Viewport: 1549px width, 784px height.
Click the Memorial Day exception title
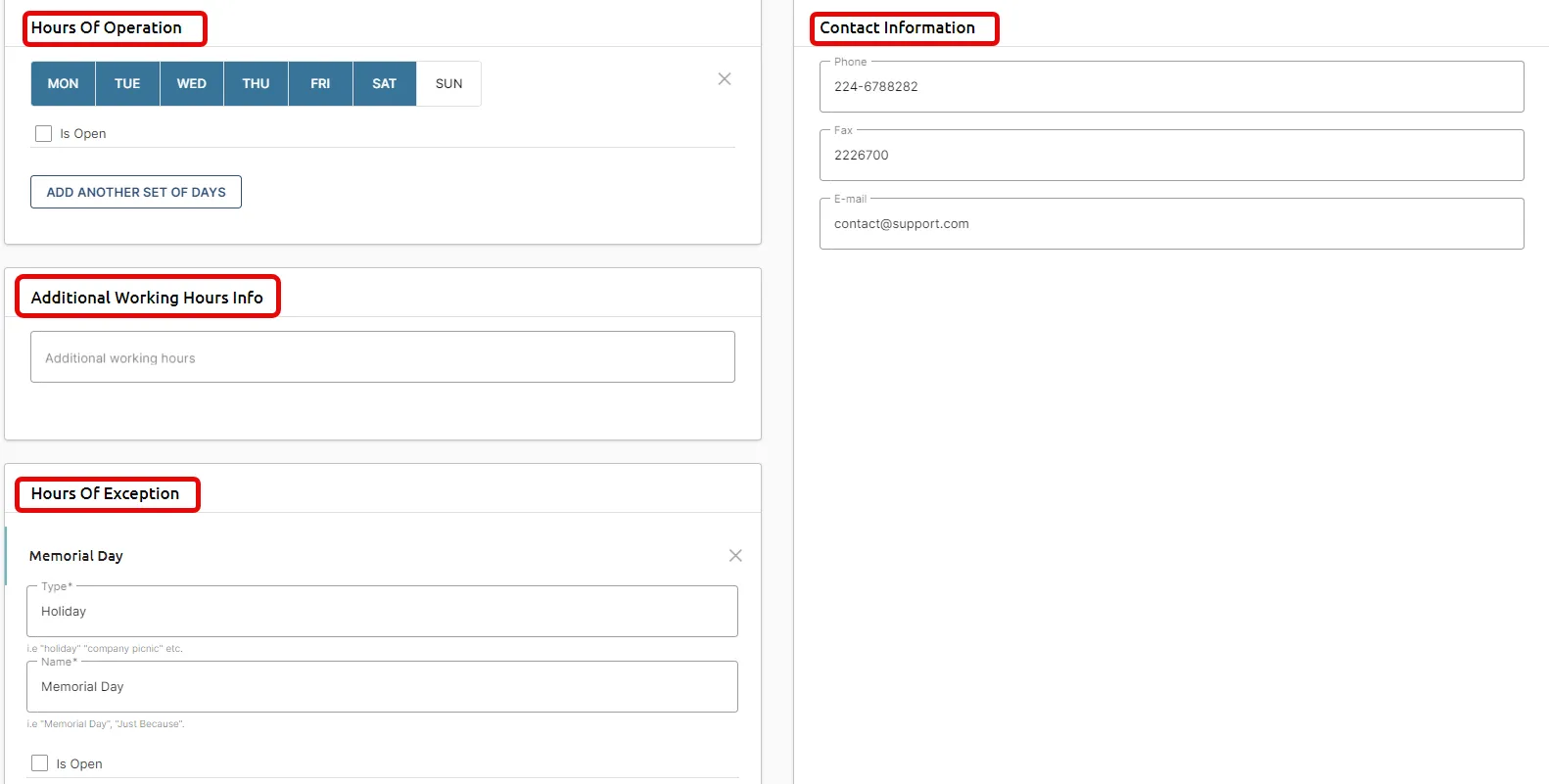tap(76, 556)
